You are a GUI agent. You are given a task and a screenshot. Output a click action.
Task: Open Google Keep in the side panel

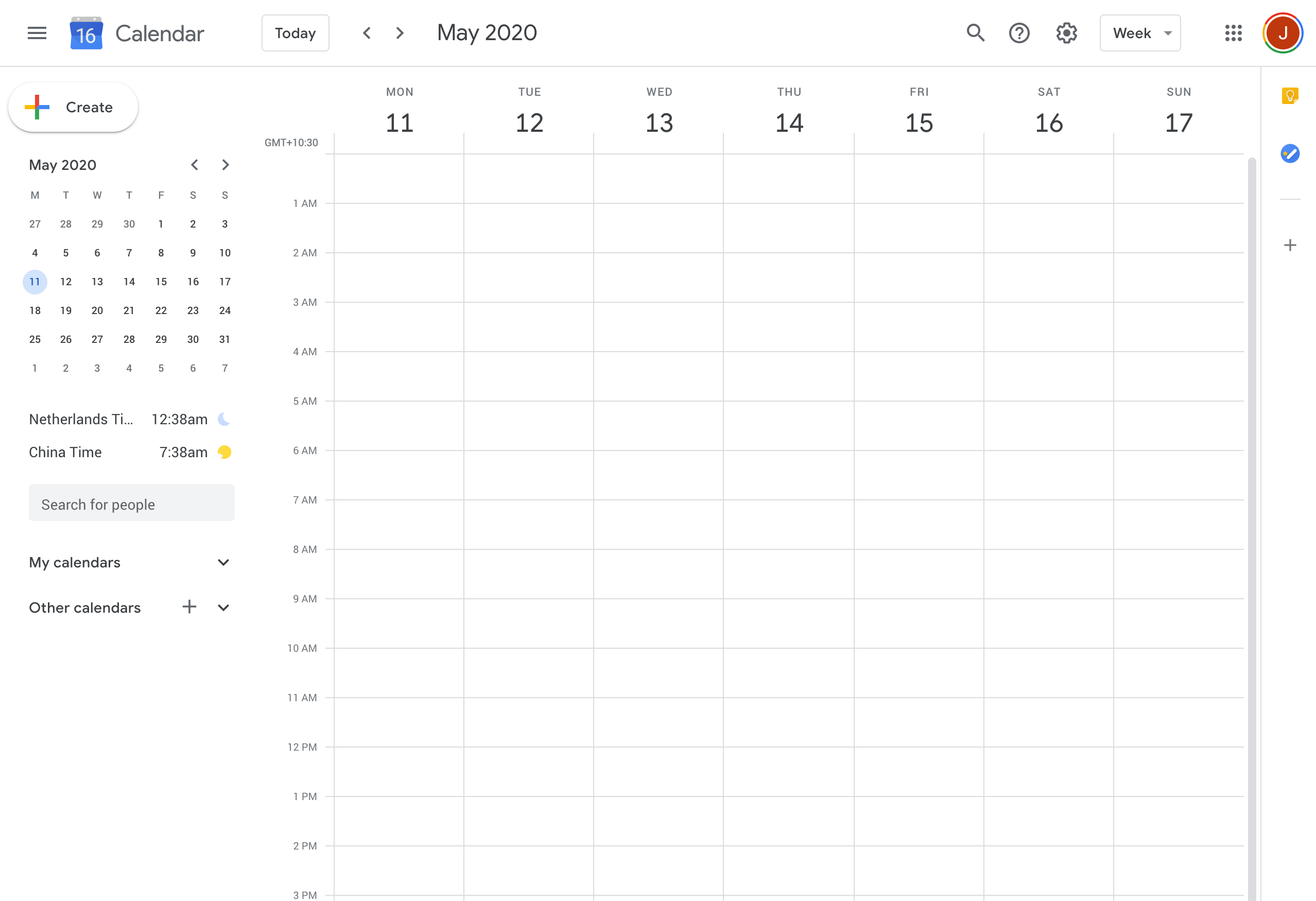click(1290, 96)
